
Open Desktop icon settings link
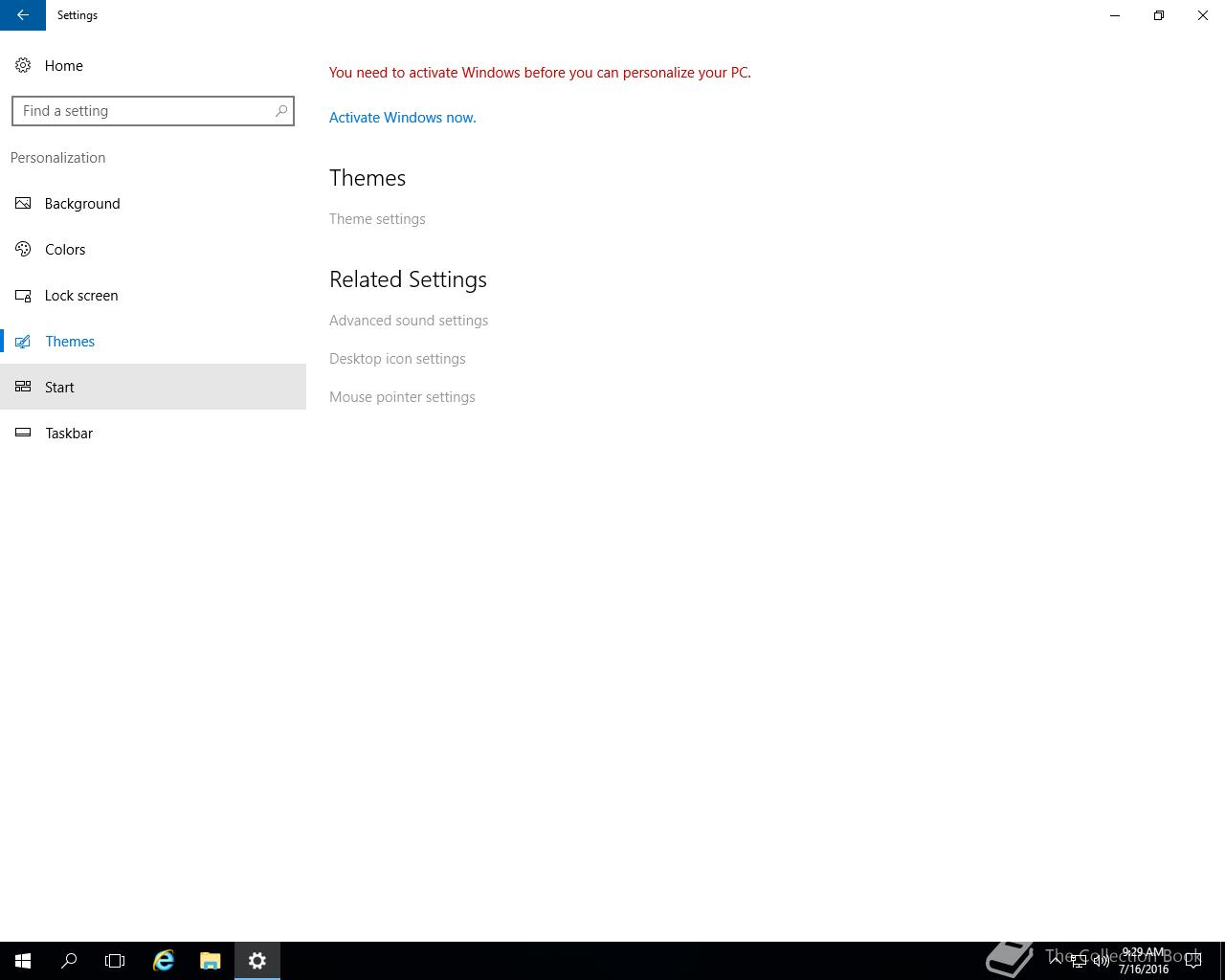click(397, 359)
